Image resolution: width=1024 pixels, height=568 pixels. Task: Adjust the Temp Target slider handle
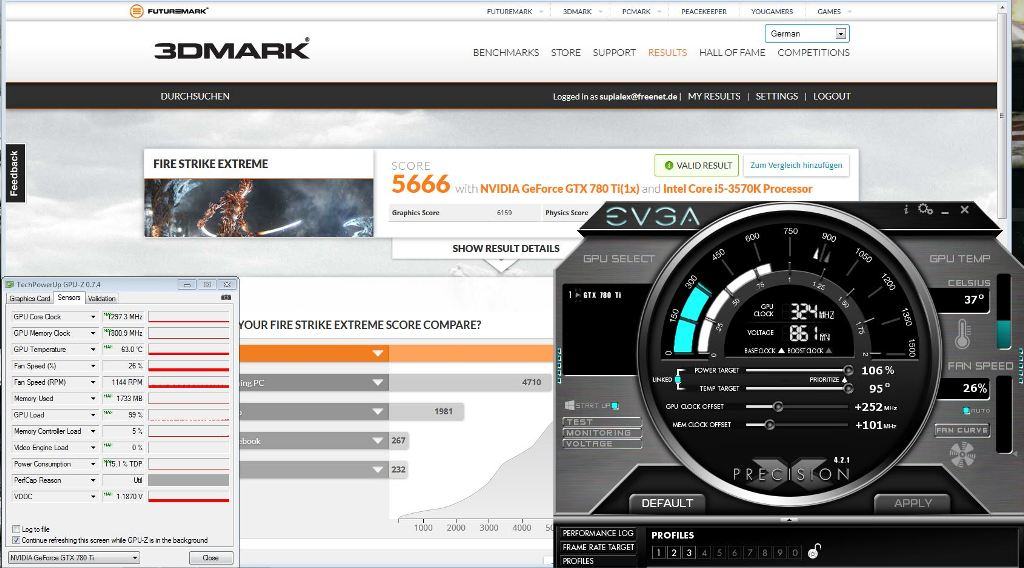pyautogui.click(x=848, y=388)
